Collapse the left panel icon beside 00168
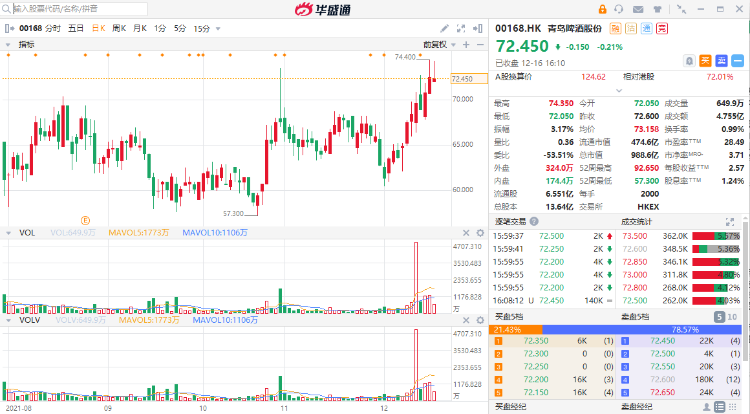 (x=9, y=28)
